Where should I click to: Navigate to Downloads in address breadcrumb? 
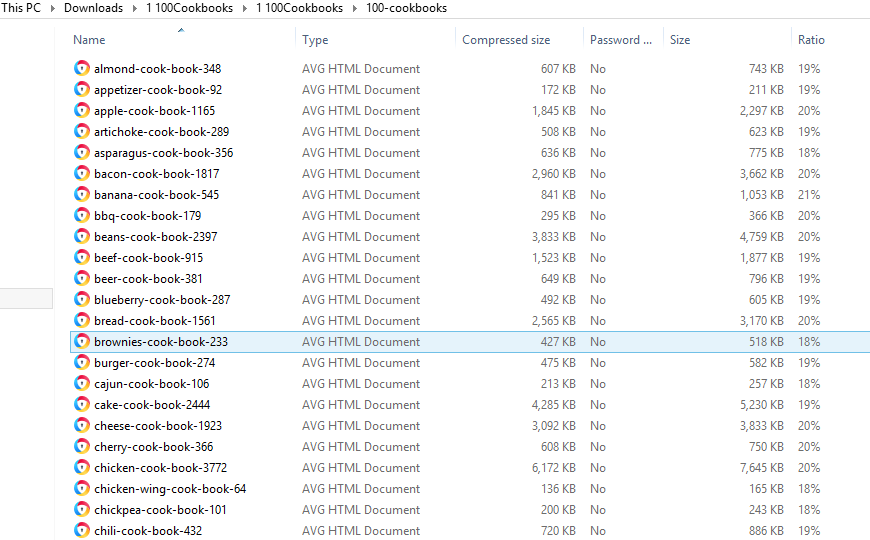coord(93,8)
